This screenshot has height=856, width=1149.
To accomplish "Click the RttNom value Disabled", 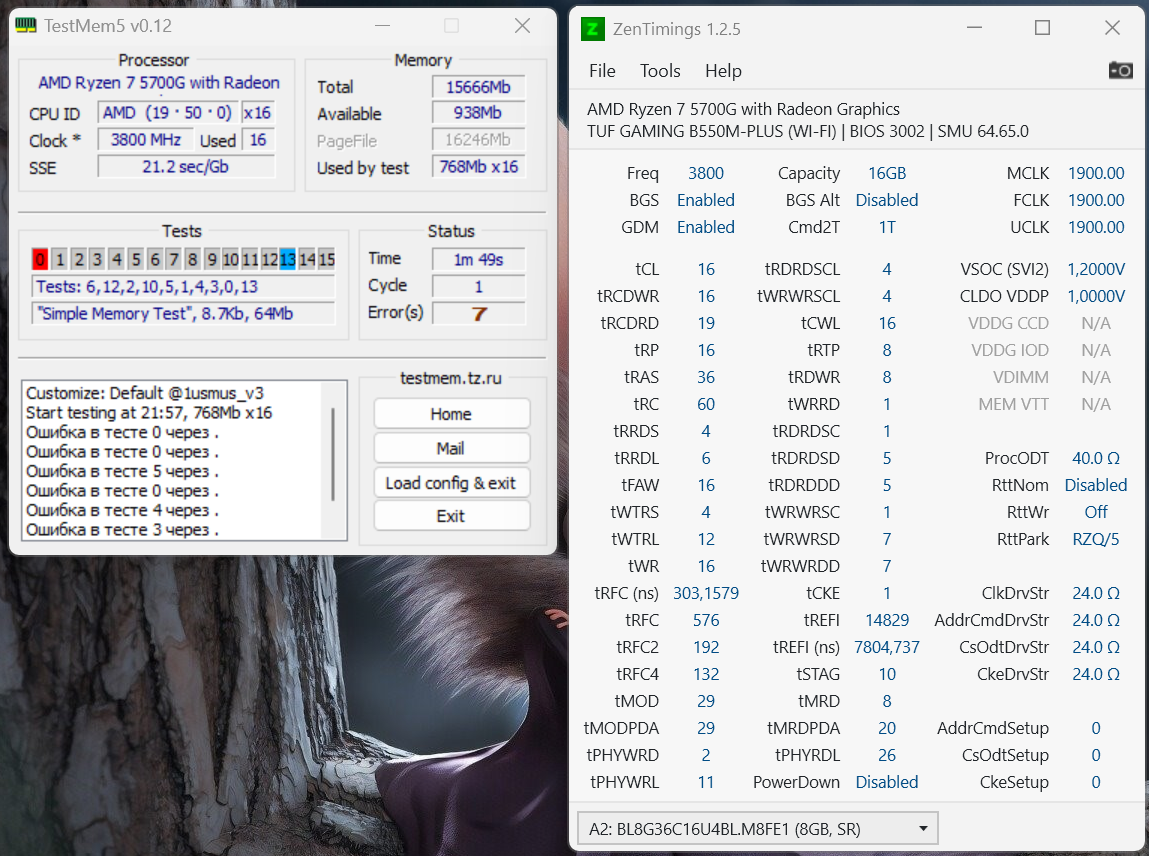I will point(1096,485).
